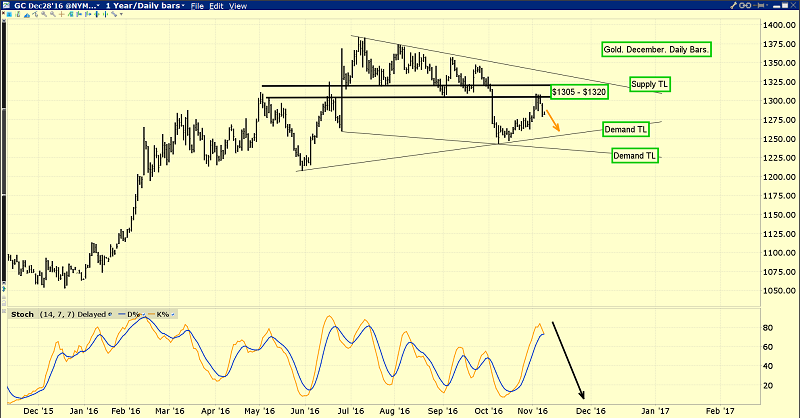The width and height of the screenshot is (800, 418).
Task: Select the Supply TL annotation label
Action: [x=649, y=84]
